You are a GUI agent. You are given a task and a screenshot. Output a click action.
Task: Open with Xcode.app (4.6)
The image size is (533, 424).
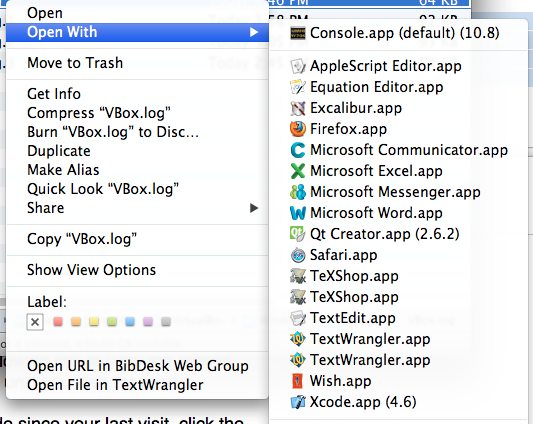click(x=398, y=402)
